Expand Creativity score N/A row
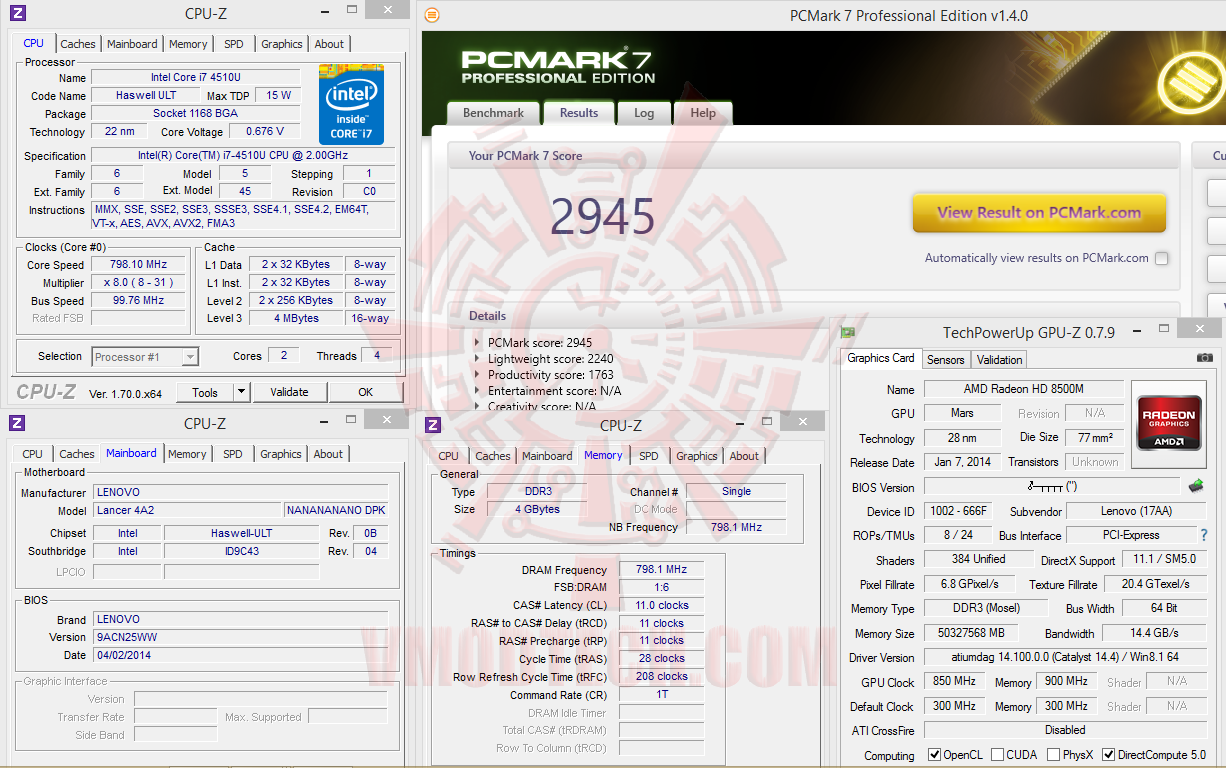 [477, 406]
